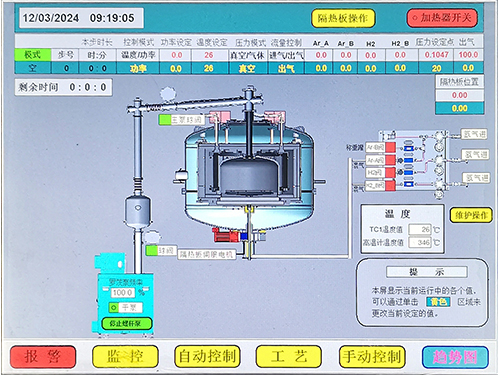This screenshot has width=500, height=375.
Task: Click the 高温计温度值 reading 346
Action: tap(420, 242)
